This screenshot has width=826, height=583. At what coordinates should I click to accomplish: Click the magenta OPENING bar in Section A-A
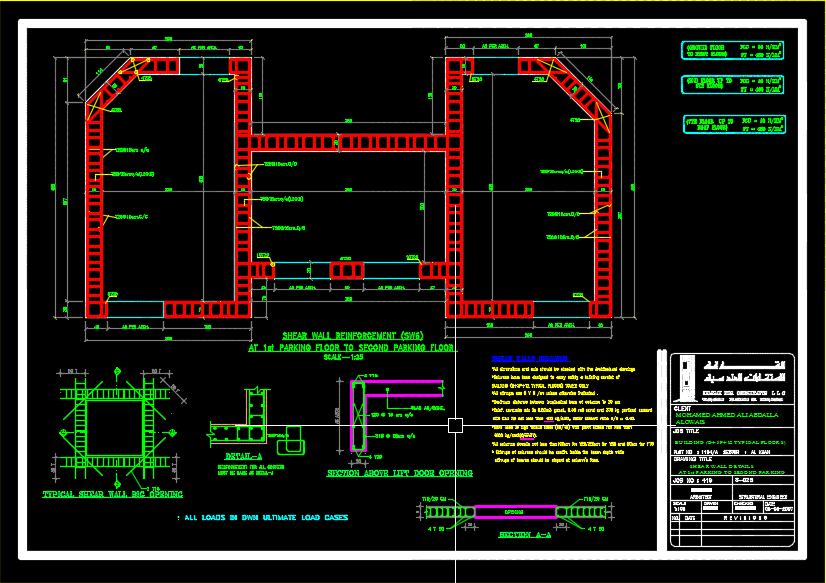tap(513, 511)
